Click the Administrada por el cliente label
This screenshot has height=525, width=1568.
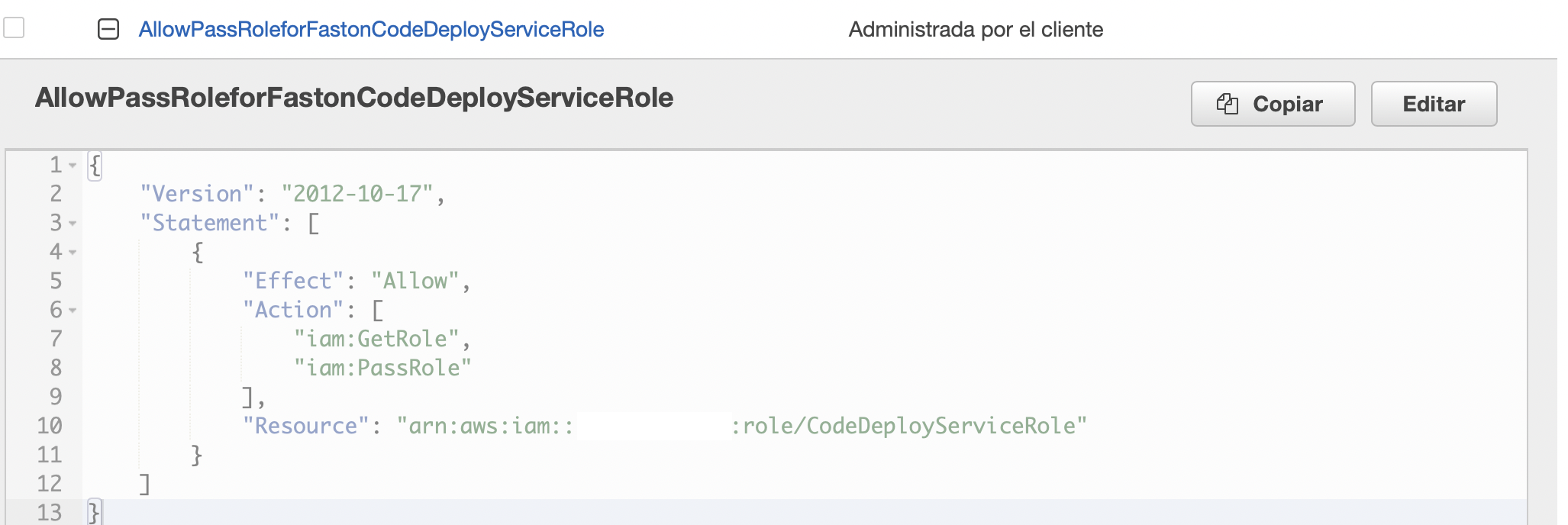pyautogui.click(x=975, y=29)
